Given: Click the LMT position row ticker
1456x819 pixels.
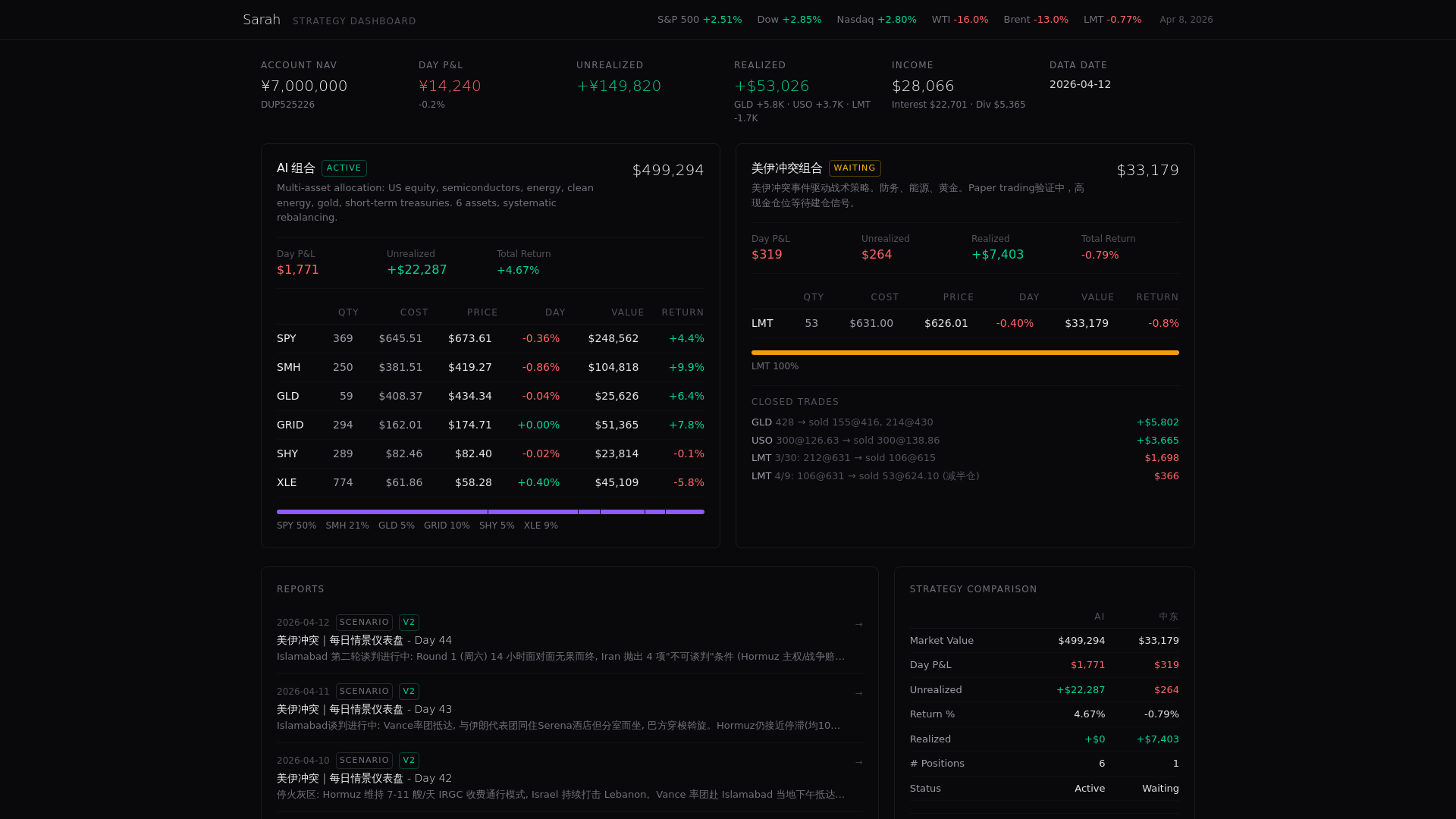Looking at the screenshot, I should pyautogui.click(x=762, y=324).
